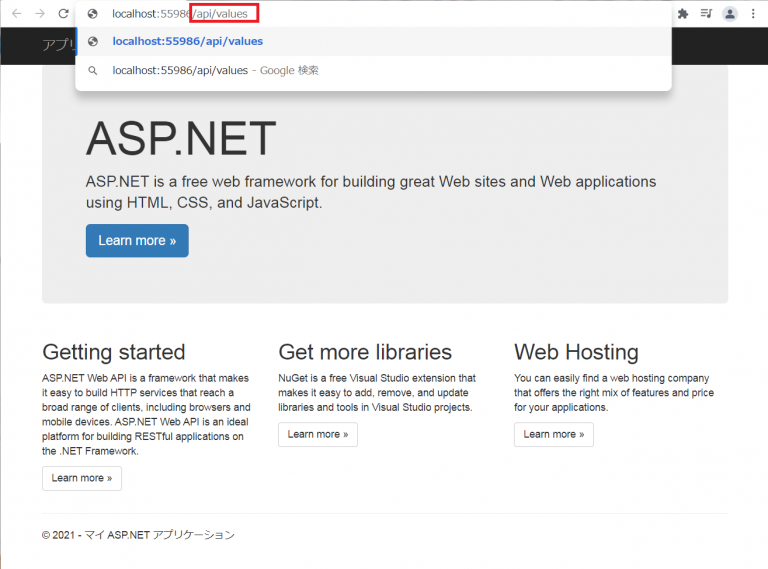Click the magnifier icon in search suggestion
Screen dimensions: 768x569
coord(92,71)
